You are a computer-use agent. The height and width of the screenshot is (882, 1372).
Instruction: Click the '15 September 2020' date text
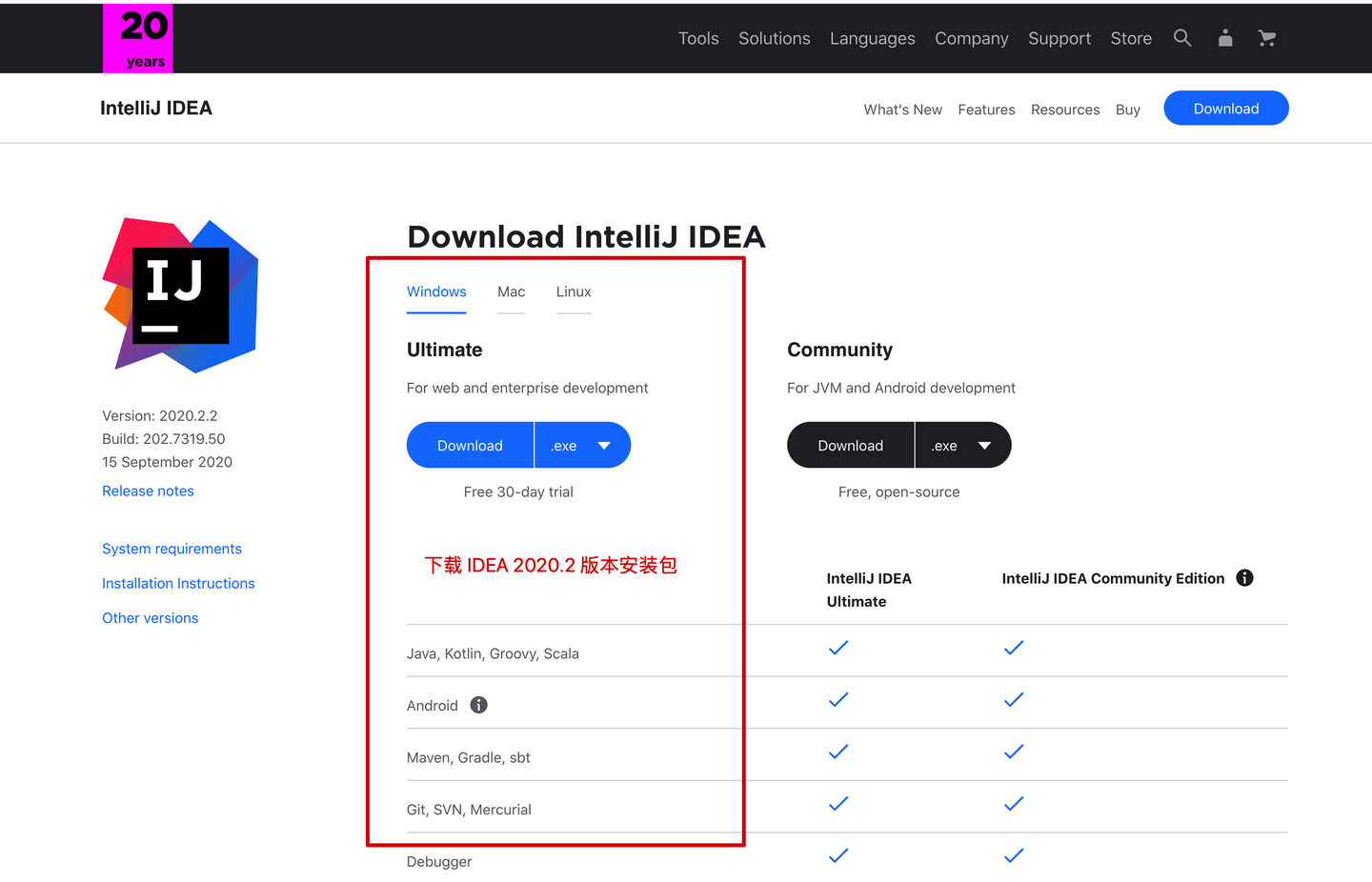pyautogui.click(x=168, y=462)
